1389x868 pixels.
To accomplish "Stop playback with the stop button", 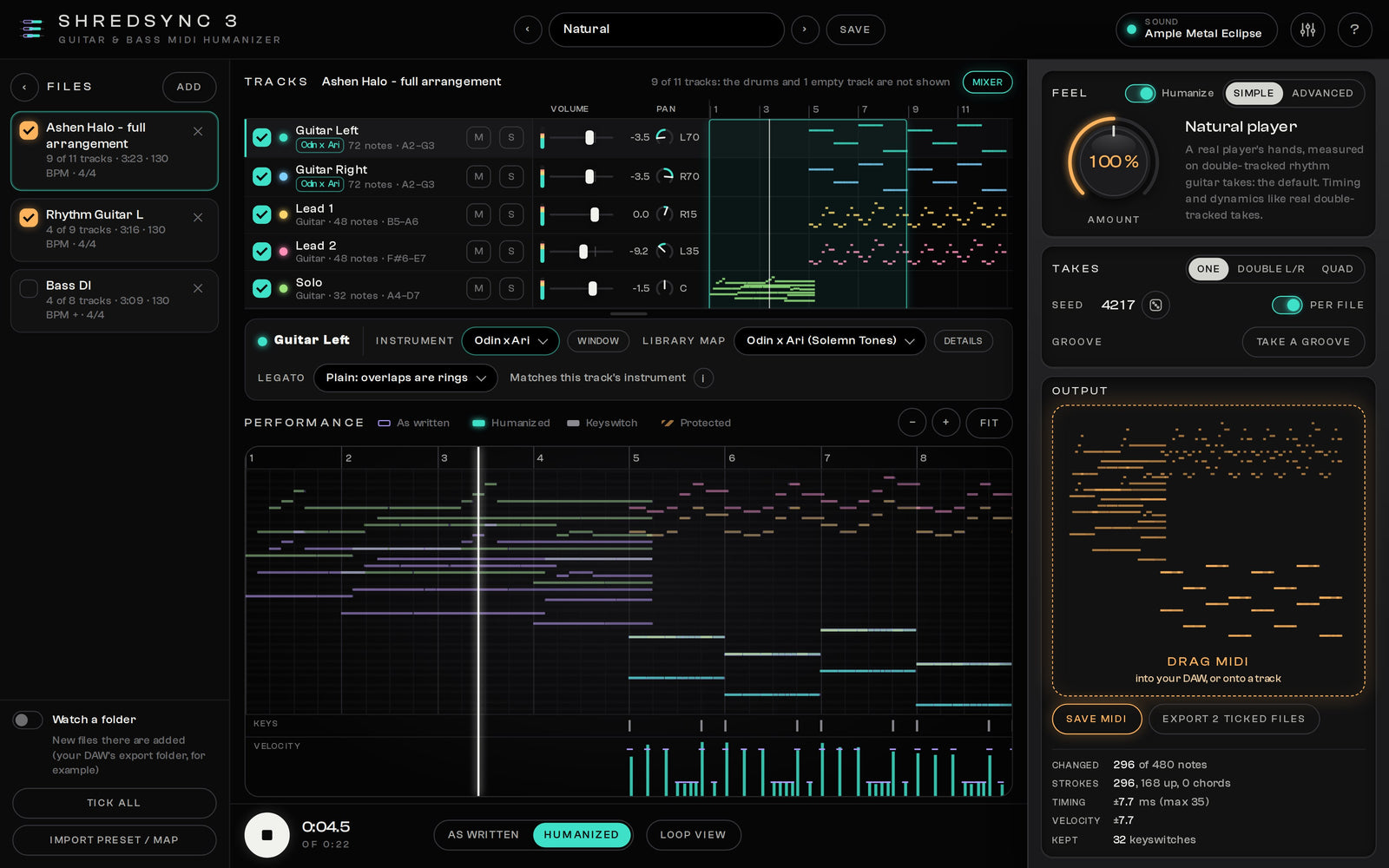I will [267, 835].
